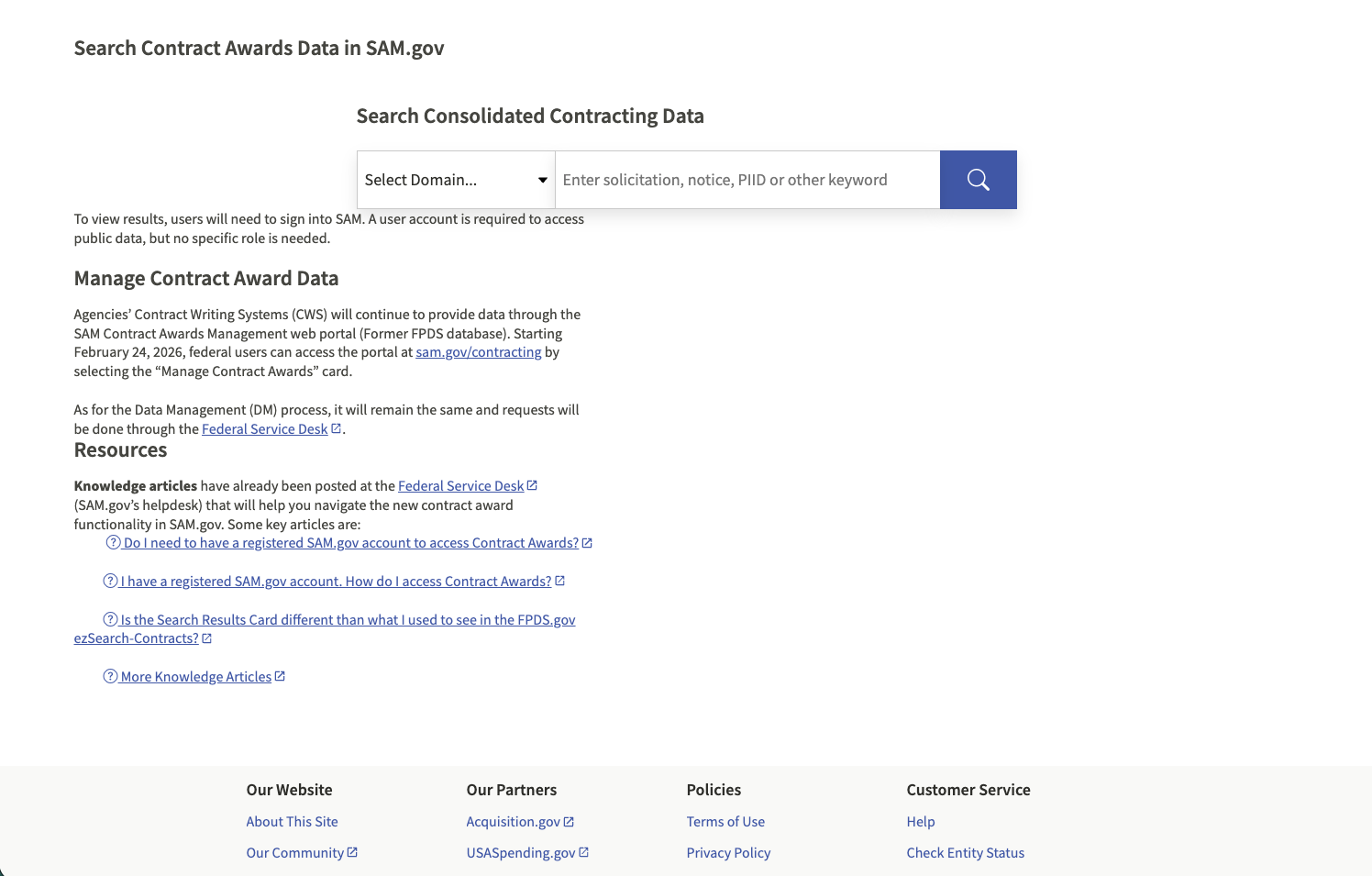Viewport: 1372px width, 876px height.
Task: Click the Customer Service footer heading
Action: [968, 790]
